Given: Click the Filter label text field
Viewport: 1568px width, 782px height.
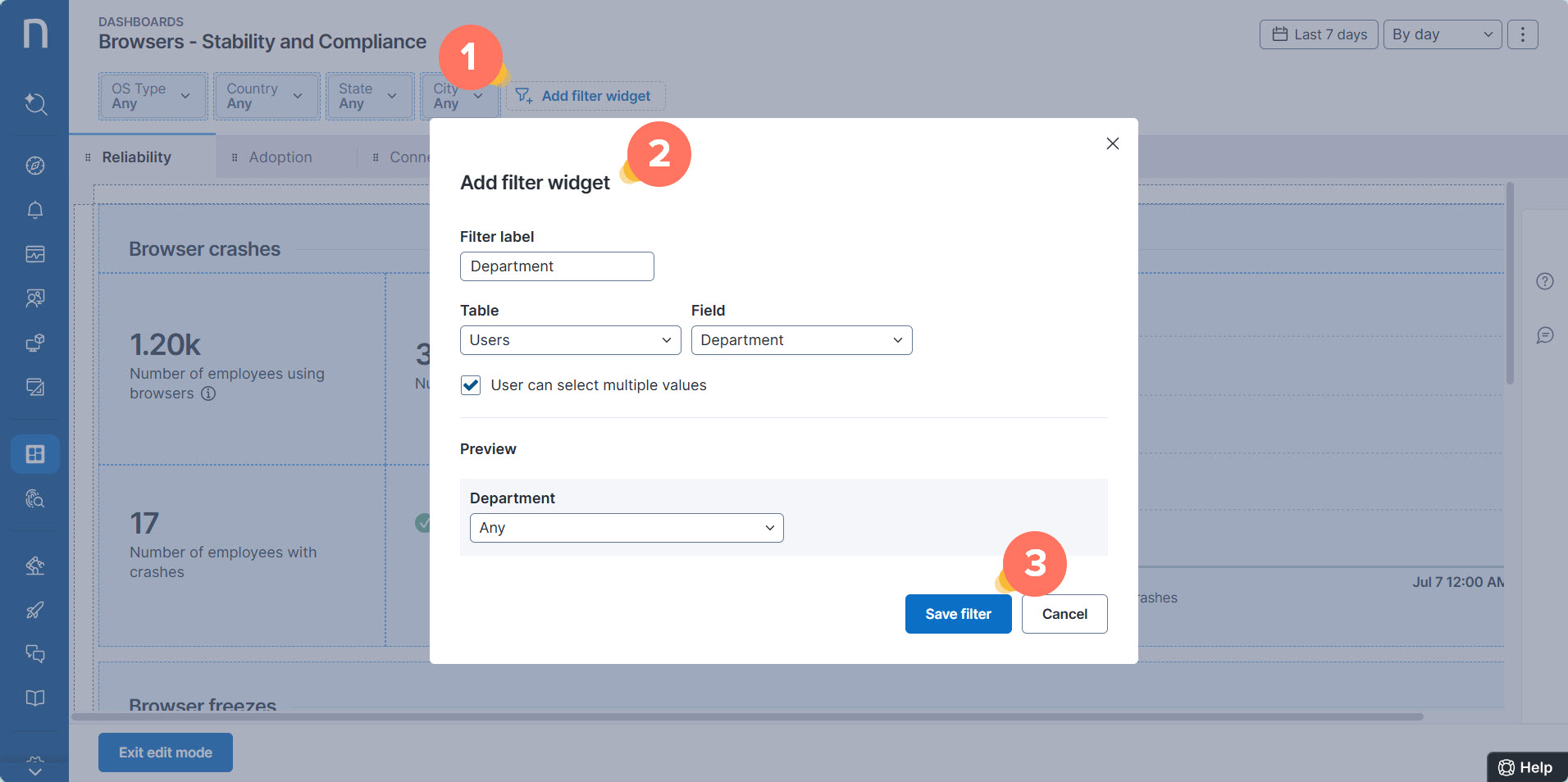Looking at the screenshot, I should point(557,266).
